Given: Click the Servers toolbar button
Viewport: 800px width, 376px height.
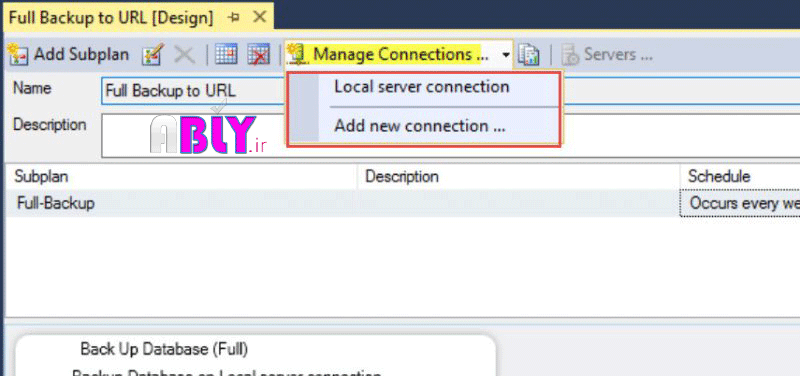Looking at the screenshot, I should pyautogui.click(x=607, y=55).
